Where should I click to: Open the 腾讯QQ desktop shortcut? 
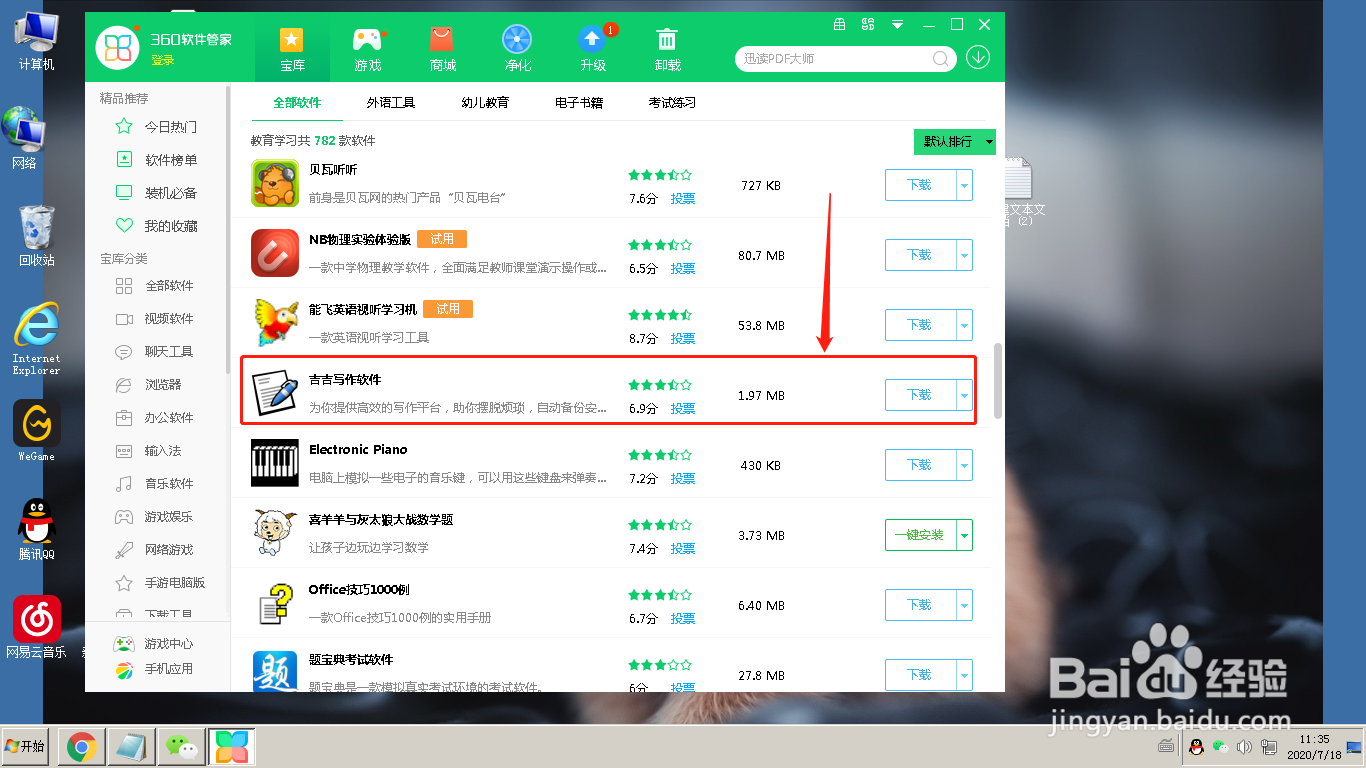click(37, 528)
